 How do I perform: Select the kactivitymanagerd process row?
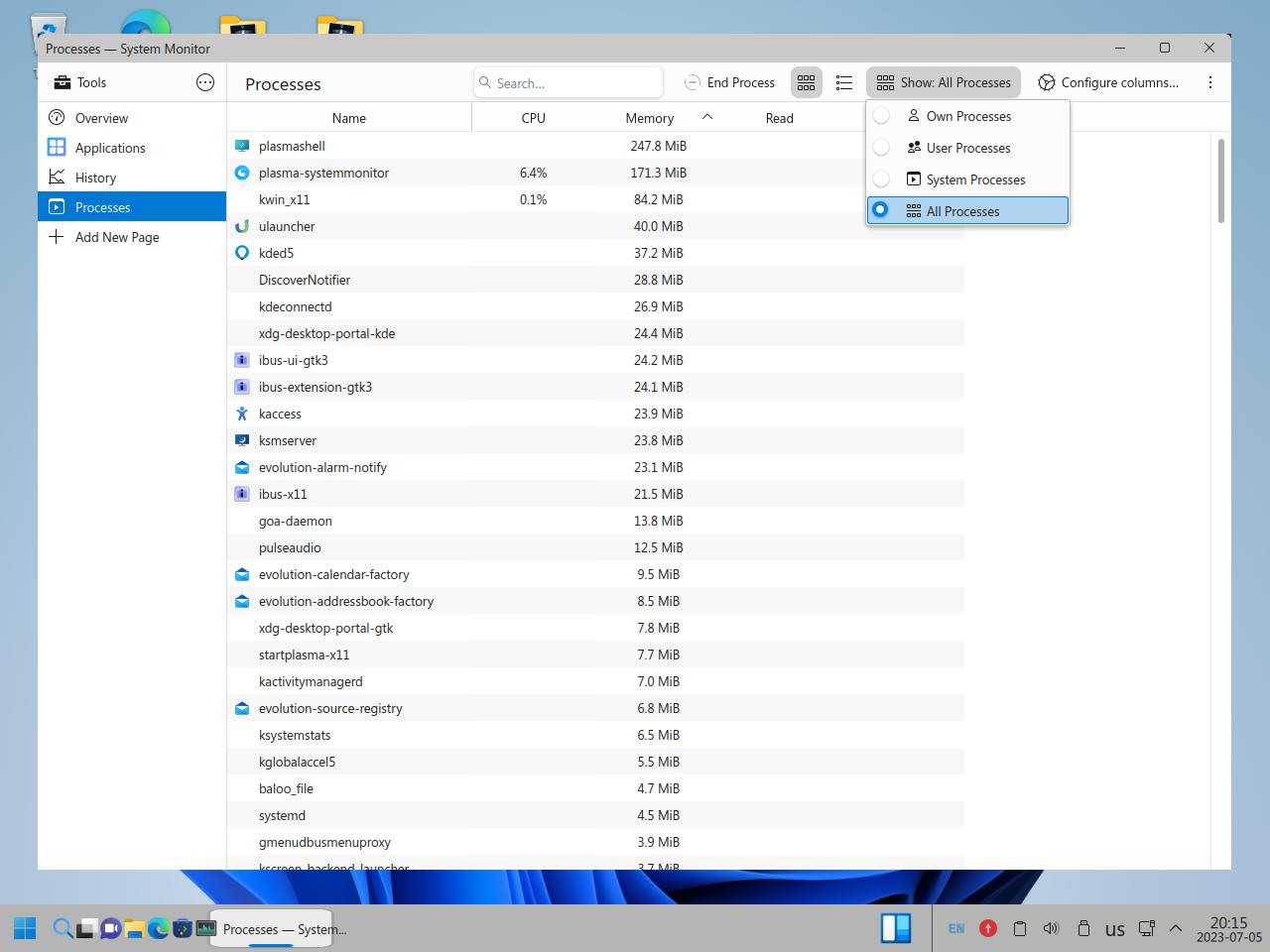595,681
